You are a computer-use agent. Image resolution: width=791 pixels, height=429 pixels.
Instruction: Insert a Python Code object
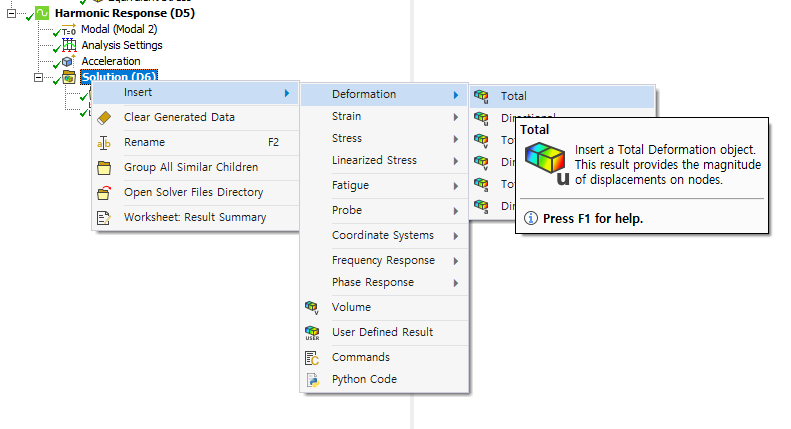coord(384,380)
